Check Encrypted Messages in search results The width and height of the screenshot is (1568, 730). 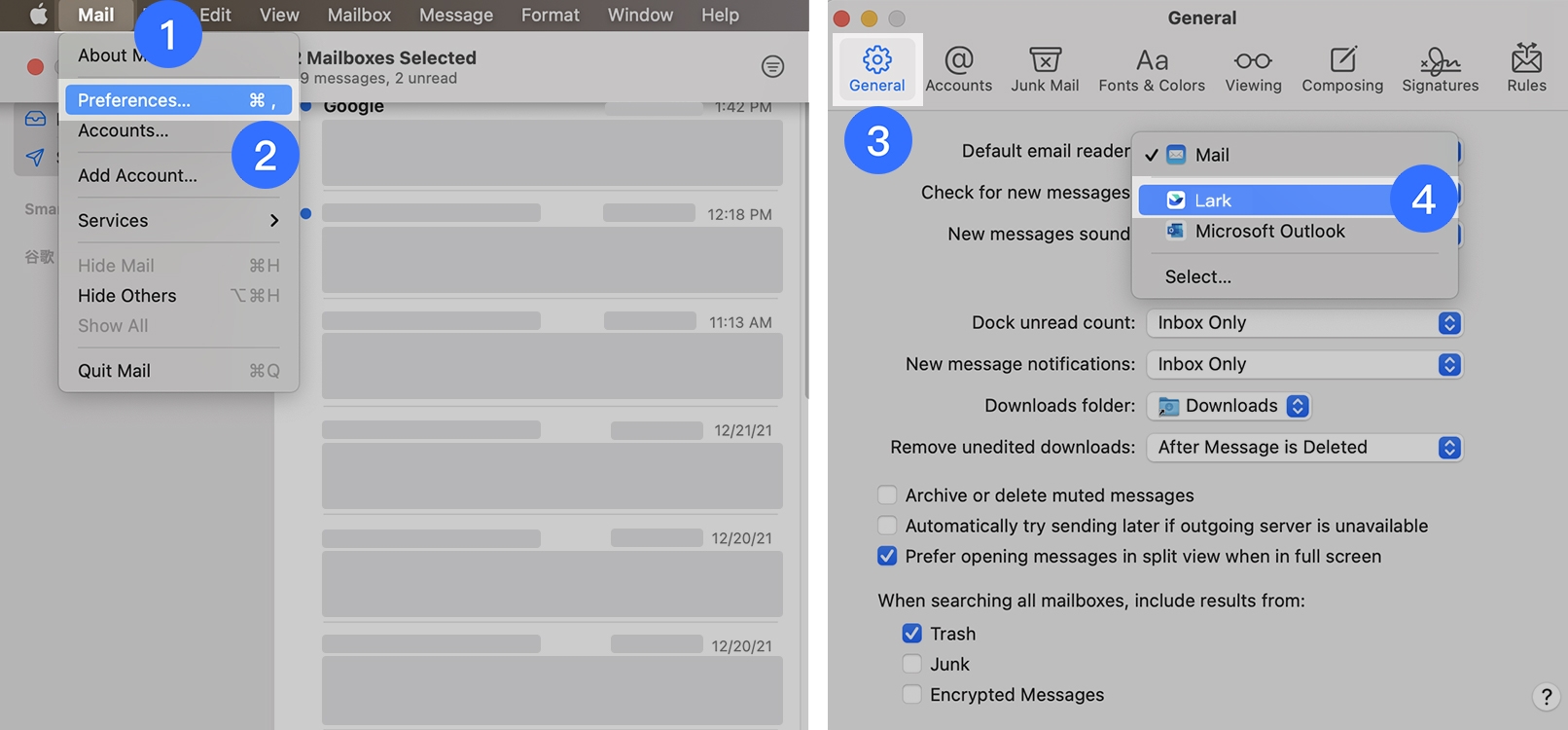(x=911, y=694)
